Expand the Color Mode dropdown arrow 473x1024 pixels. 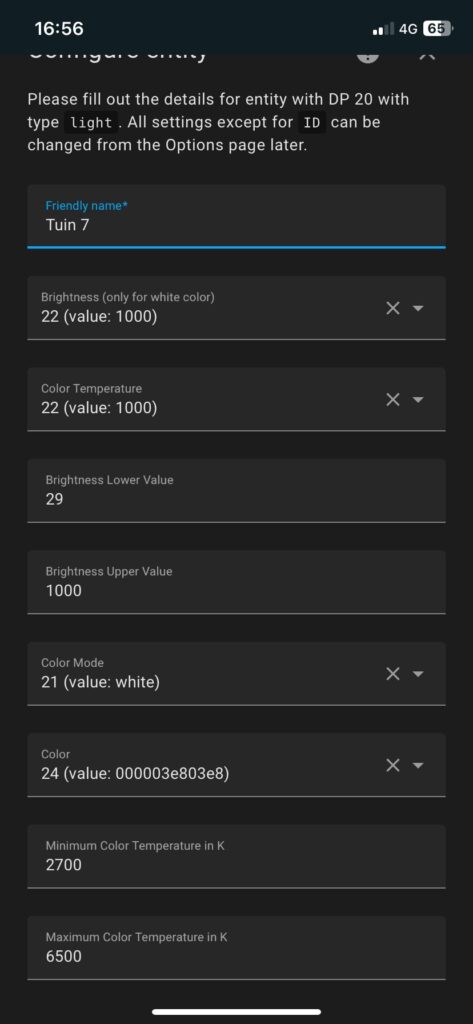(x=419, y=674)
